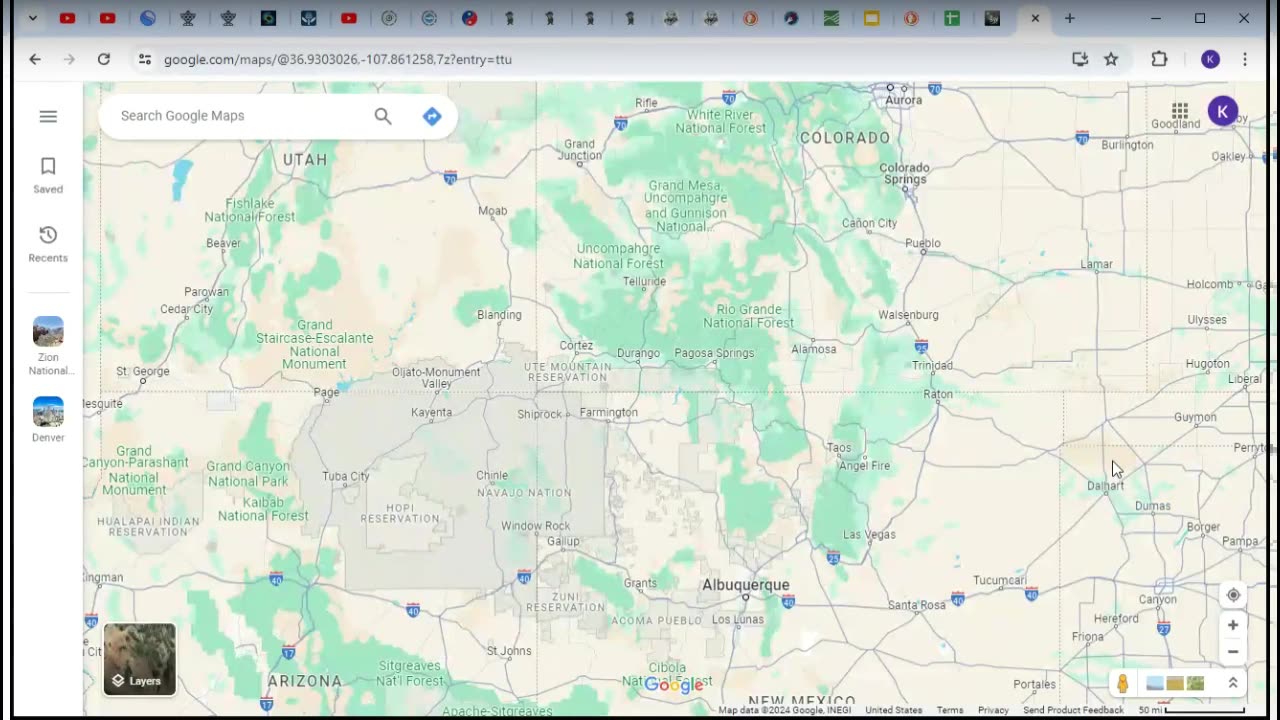Bookmark this page with the star icon
The image size is (1280, 720).
click(x=1111, y=59)
